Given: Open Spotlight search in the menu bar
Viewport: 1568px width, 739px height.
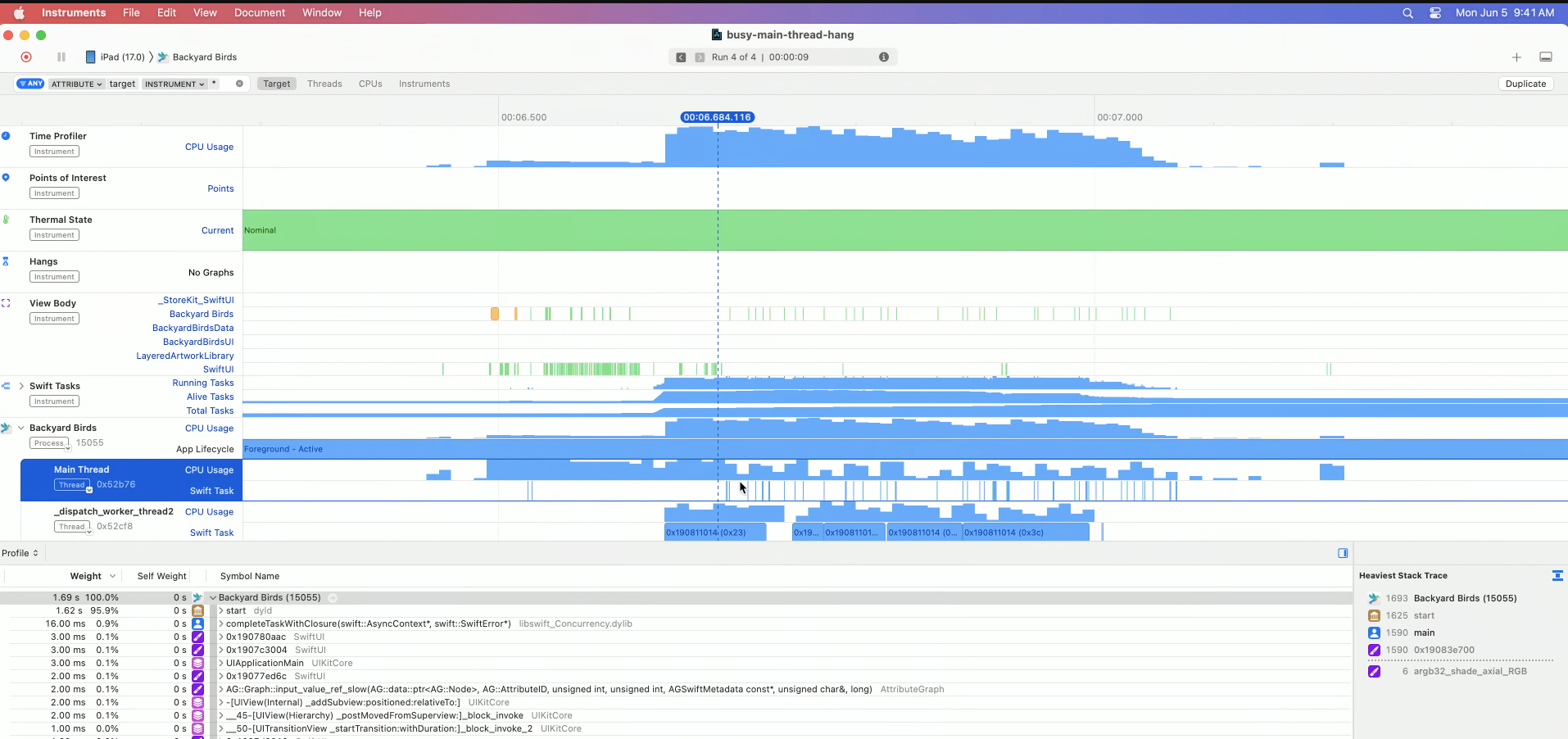Looking at the screenshot, I should (x=1407, y=13).
